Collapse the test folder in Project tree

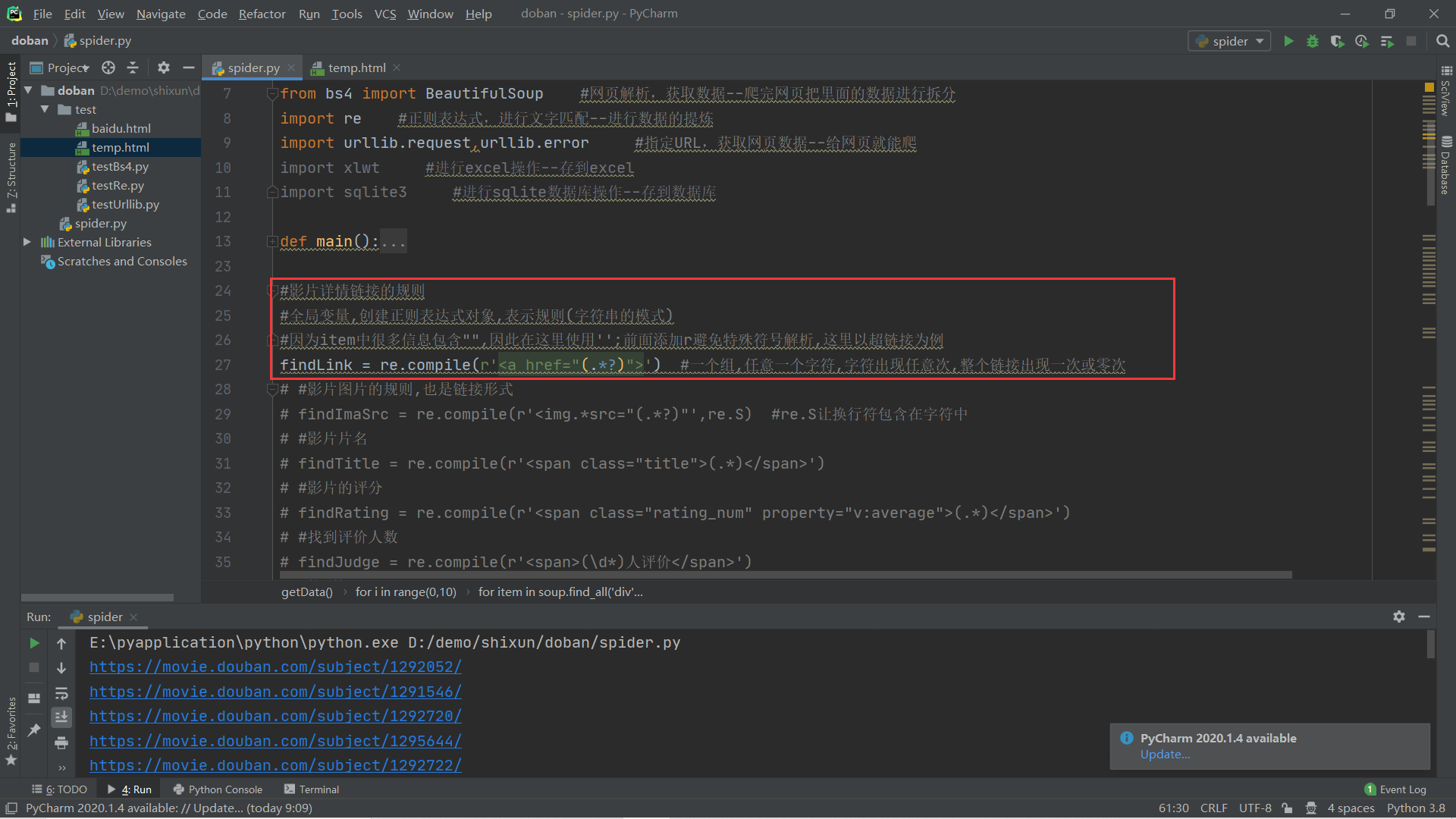click(45, 109)
